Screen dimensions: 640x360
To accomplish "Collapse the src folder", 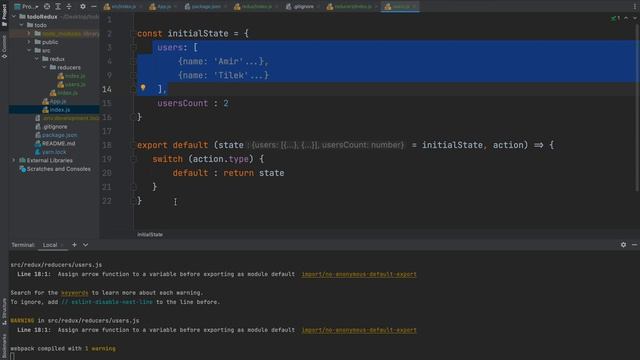I will pyautogui.click(x=29, y=51).
